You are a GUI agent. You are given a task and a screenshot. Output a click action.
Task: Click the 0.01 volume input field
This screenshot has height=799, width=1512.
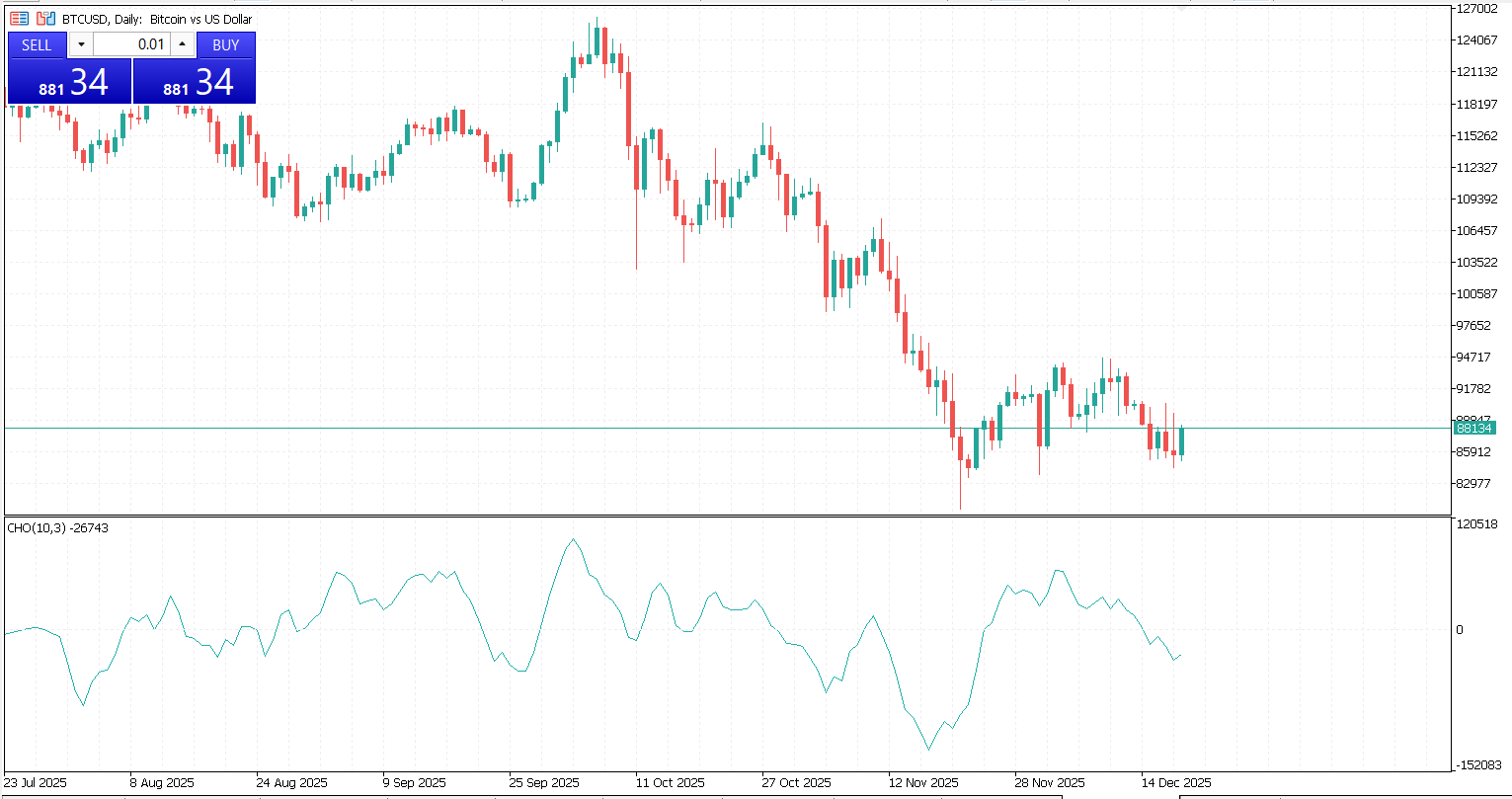pyautogui.click(x=131, y=44)
